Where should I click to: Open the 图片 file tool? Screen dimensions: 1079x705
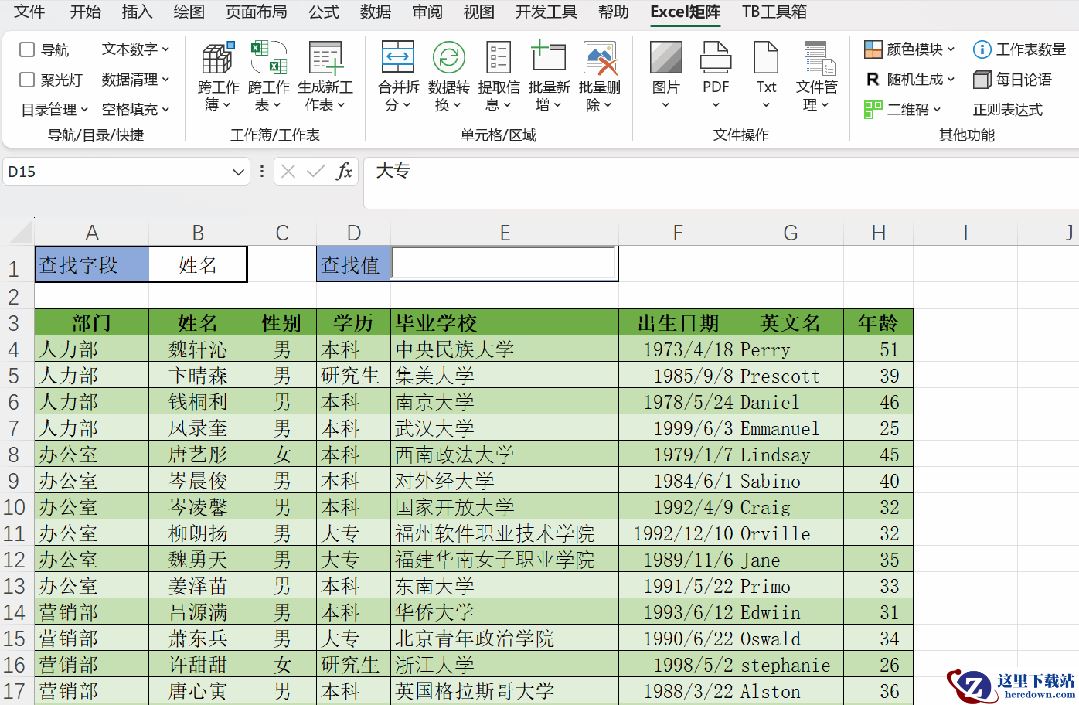(x=665, y=76)
